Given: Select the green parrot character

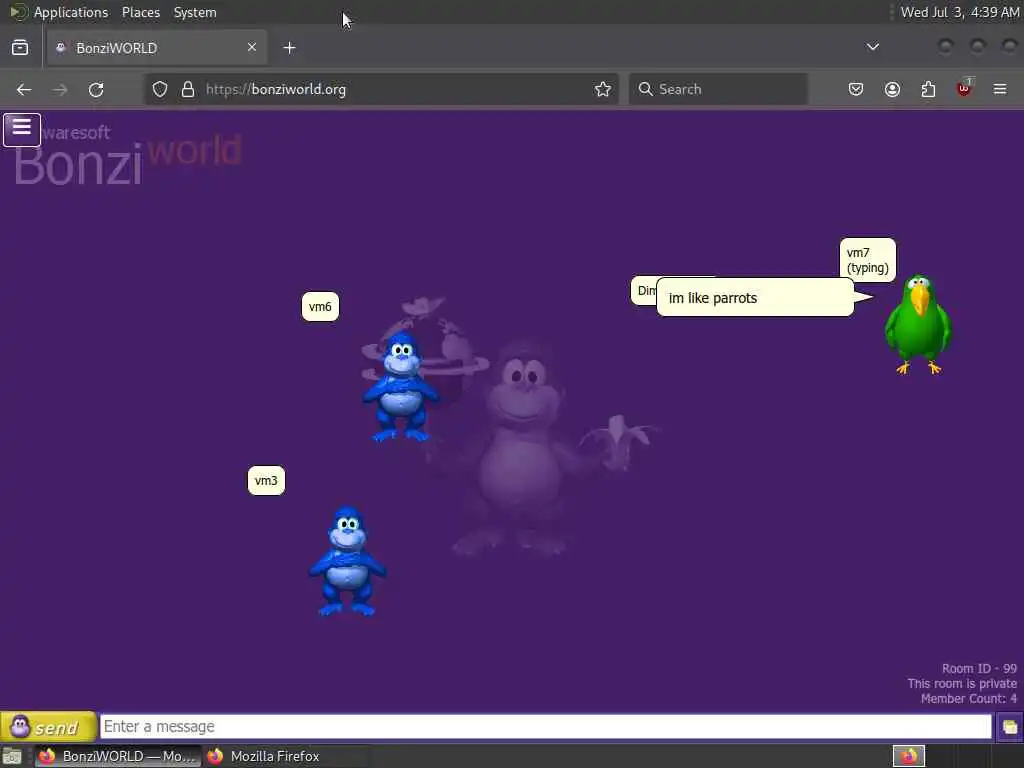Looking at the screenshot, I should tap(918, 325).
